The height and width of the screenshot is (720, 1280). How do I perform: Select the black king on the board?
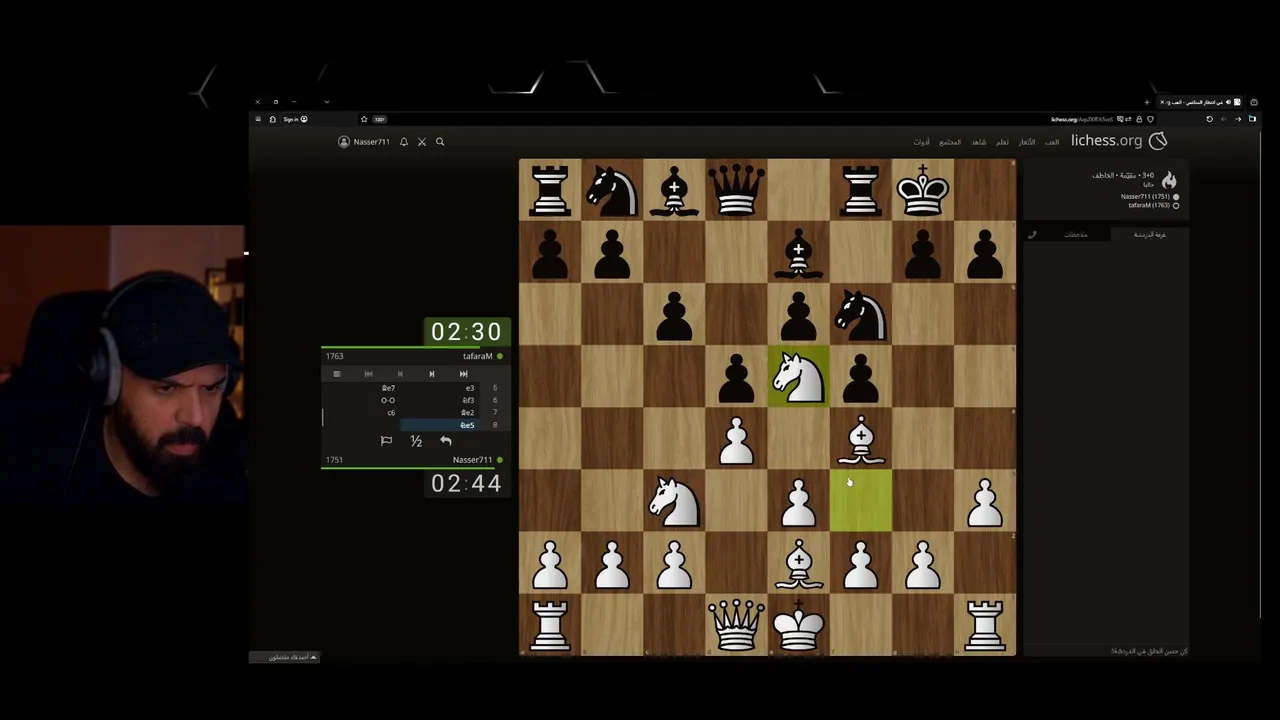[x=922, y=189]
